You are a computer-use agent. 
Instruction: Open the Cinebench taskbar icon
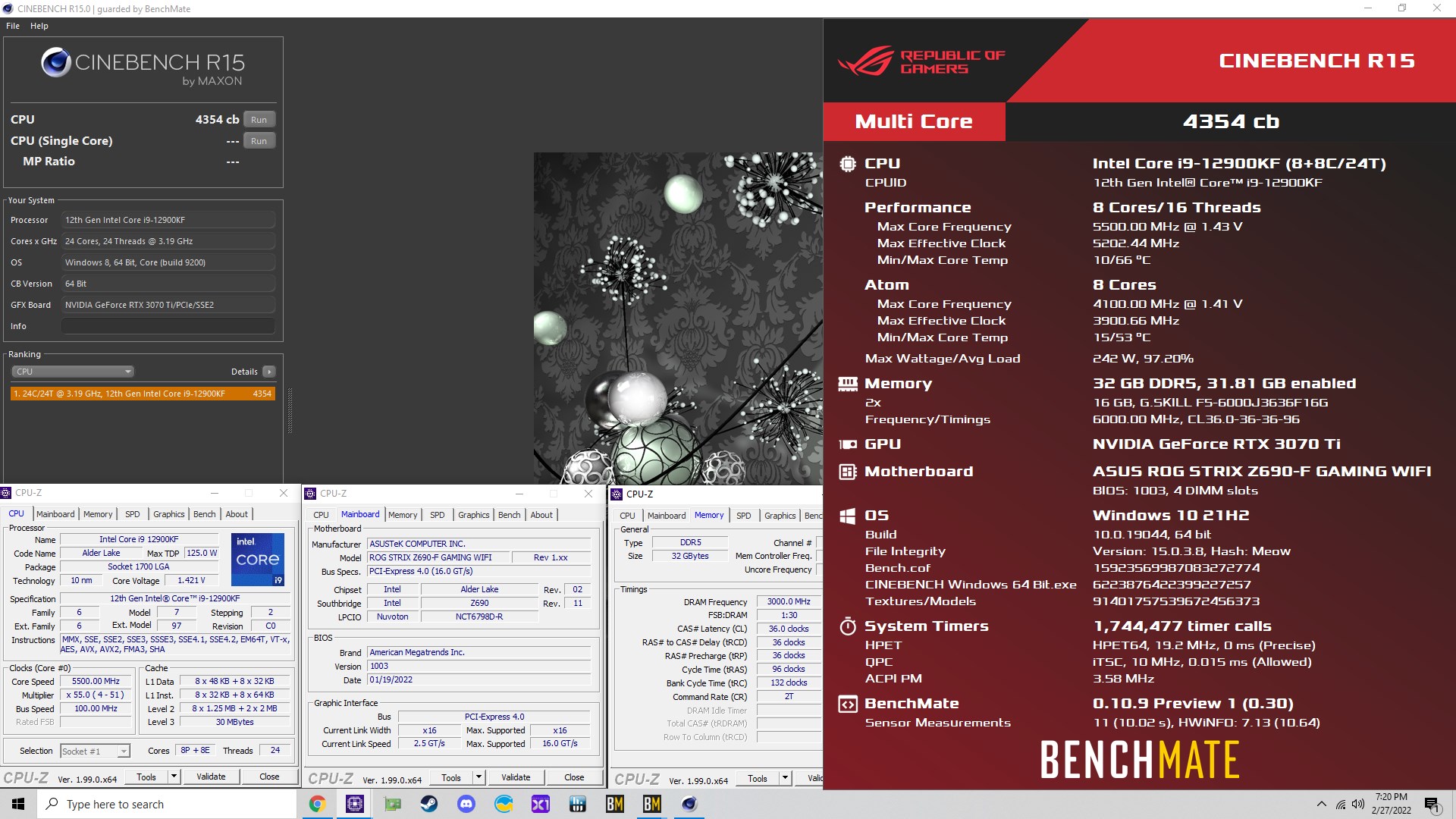coord(689,804)
